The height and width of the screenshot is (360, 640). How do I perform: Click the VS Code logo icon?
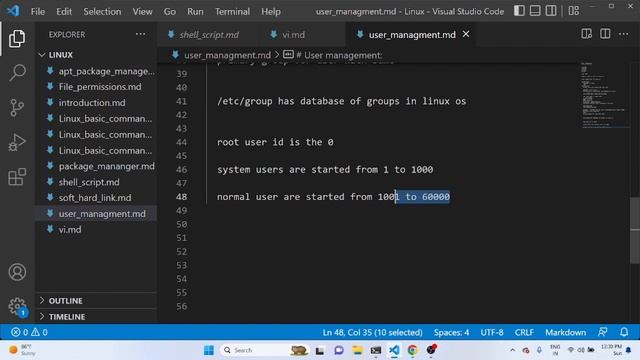coord(13,11)
